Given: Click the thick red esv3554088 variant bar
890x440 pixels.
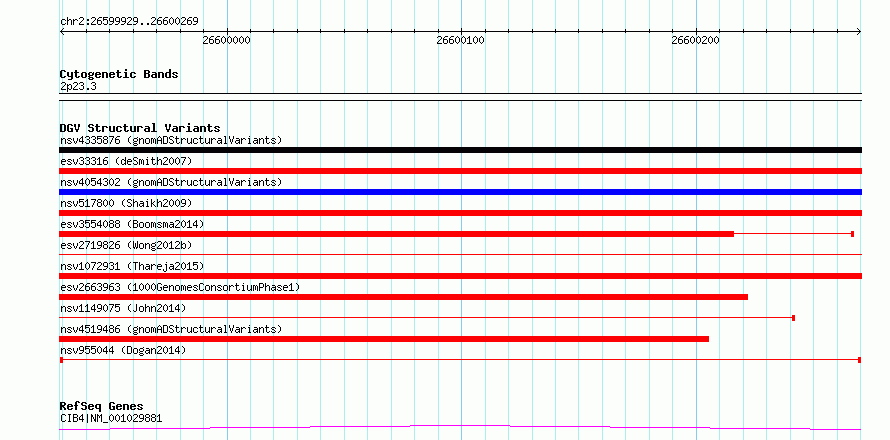Looking at the screenshot, I should [x=396, y=234].
